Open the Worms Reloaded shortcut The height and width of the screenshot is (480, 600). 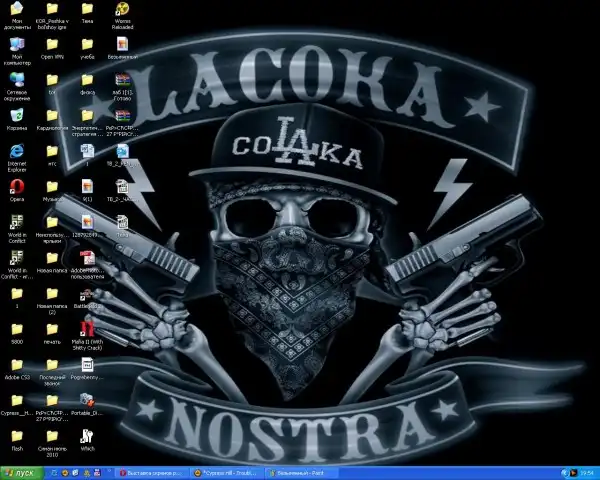[x=122, y=10]
